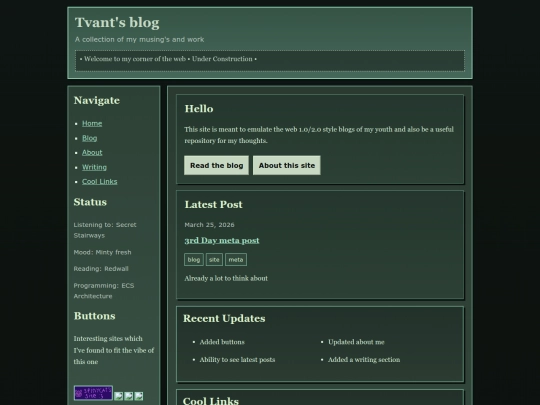
Task: Click the Navigate heading
Action: click(x=97, y=100)
